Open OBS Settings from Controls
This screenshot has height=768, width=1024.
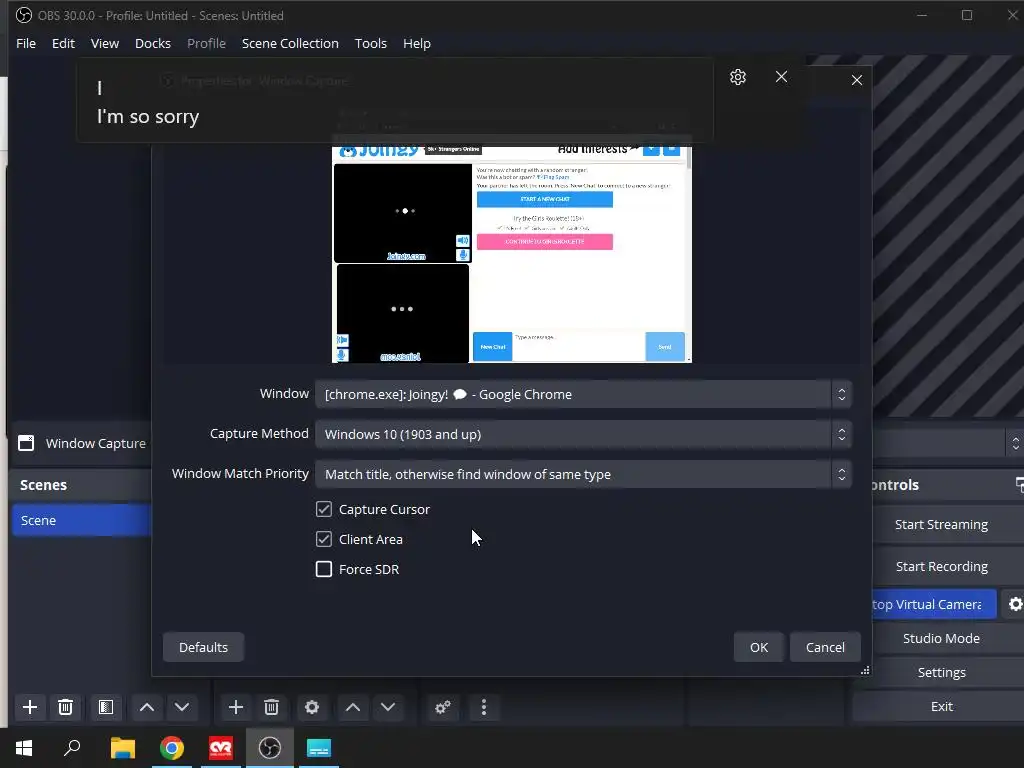click(941, 672)
